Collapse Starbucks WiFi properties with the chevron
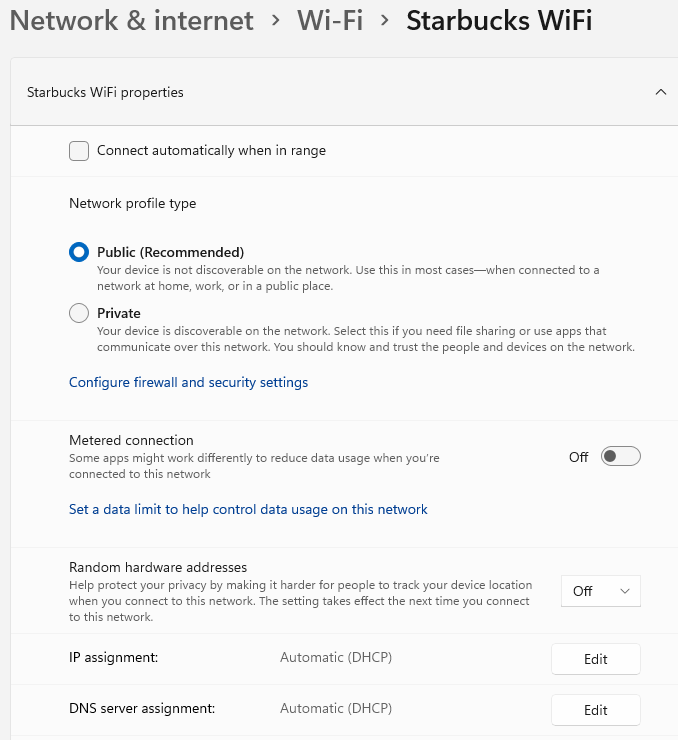 (660, 92)
